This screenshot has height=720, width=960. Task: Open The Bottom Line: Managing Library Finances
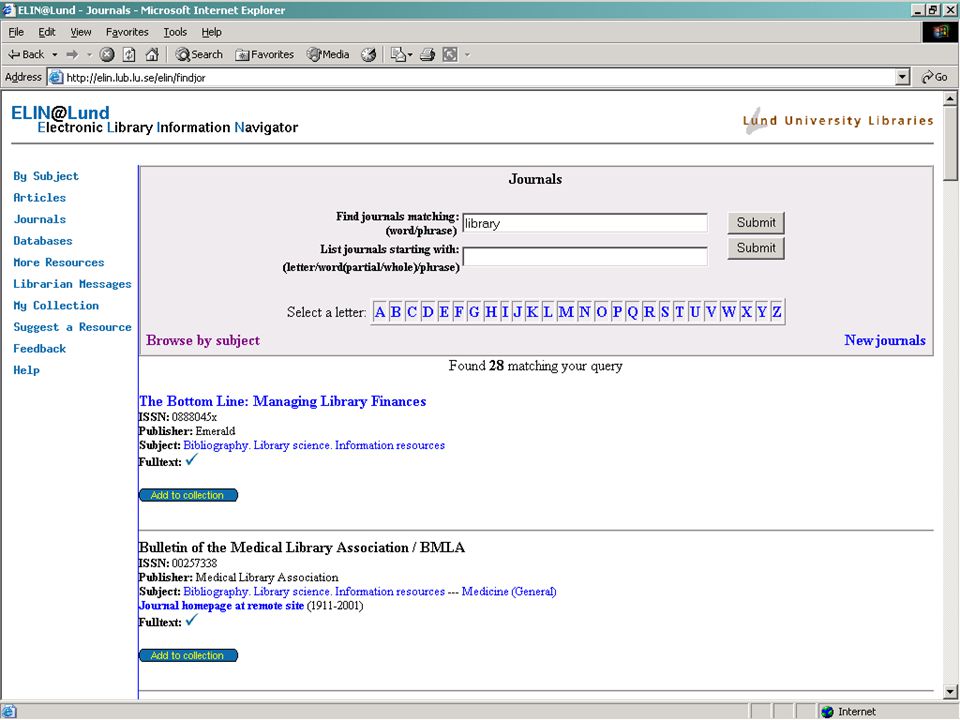pos(282,402)
